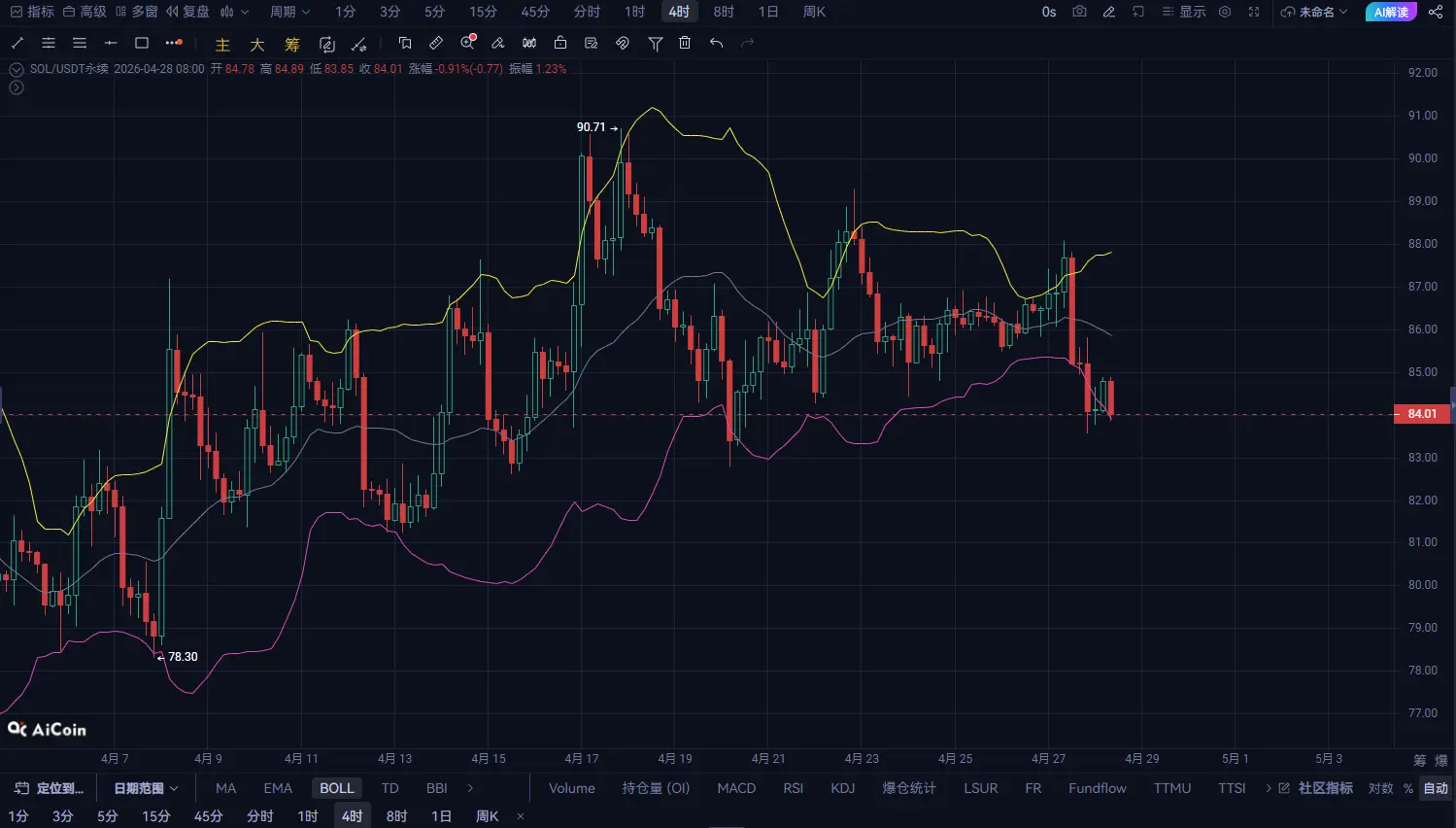1456x828 pixels.
Task: Toggle the MA main indicator
Action: coord(225,788)
